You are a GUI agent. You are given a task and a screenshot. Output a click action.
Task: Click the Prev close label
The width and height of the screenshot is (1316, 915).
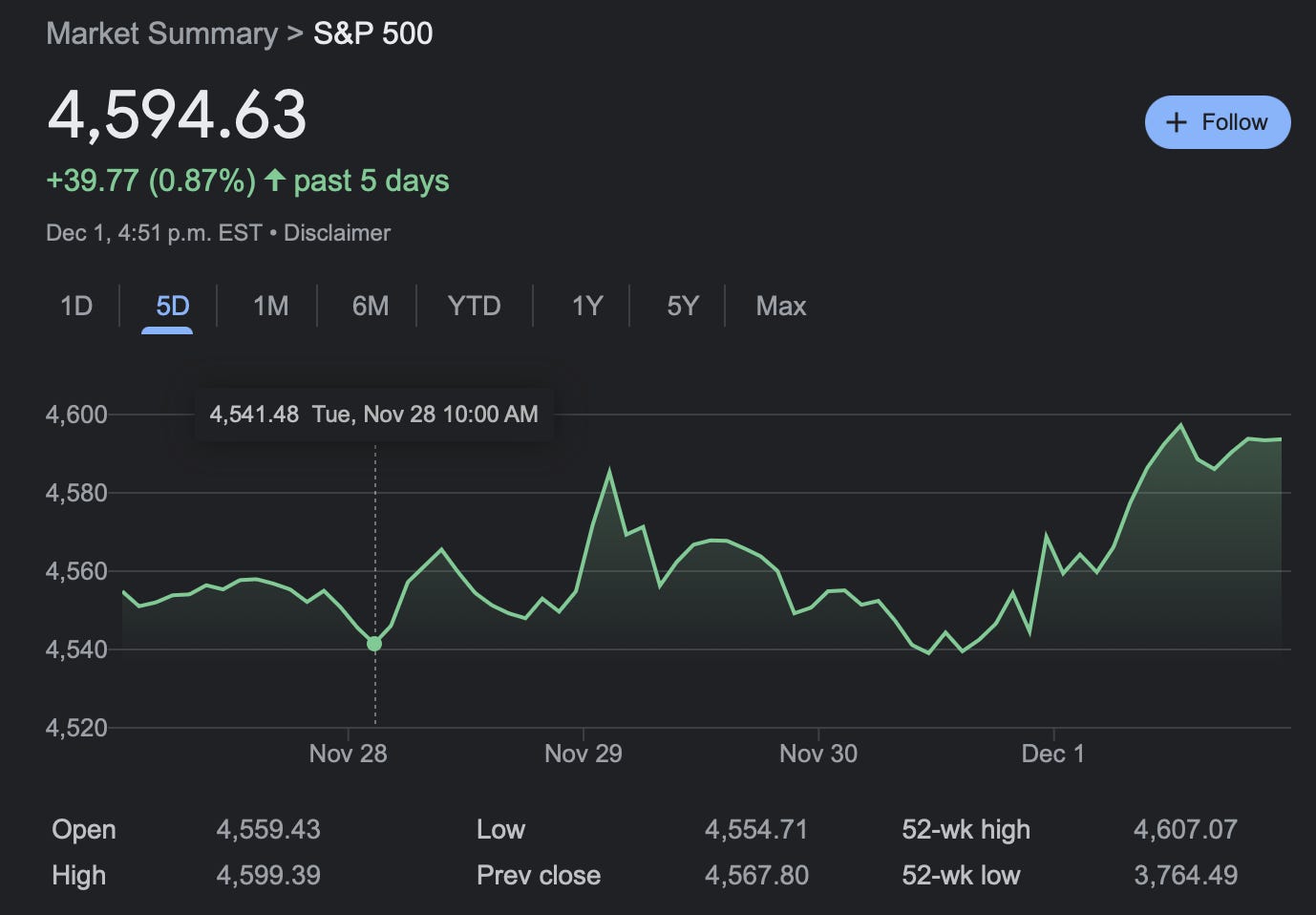click(539, 875)
